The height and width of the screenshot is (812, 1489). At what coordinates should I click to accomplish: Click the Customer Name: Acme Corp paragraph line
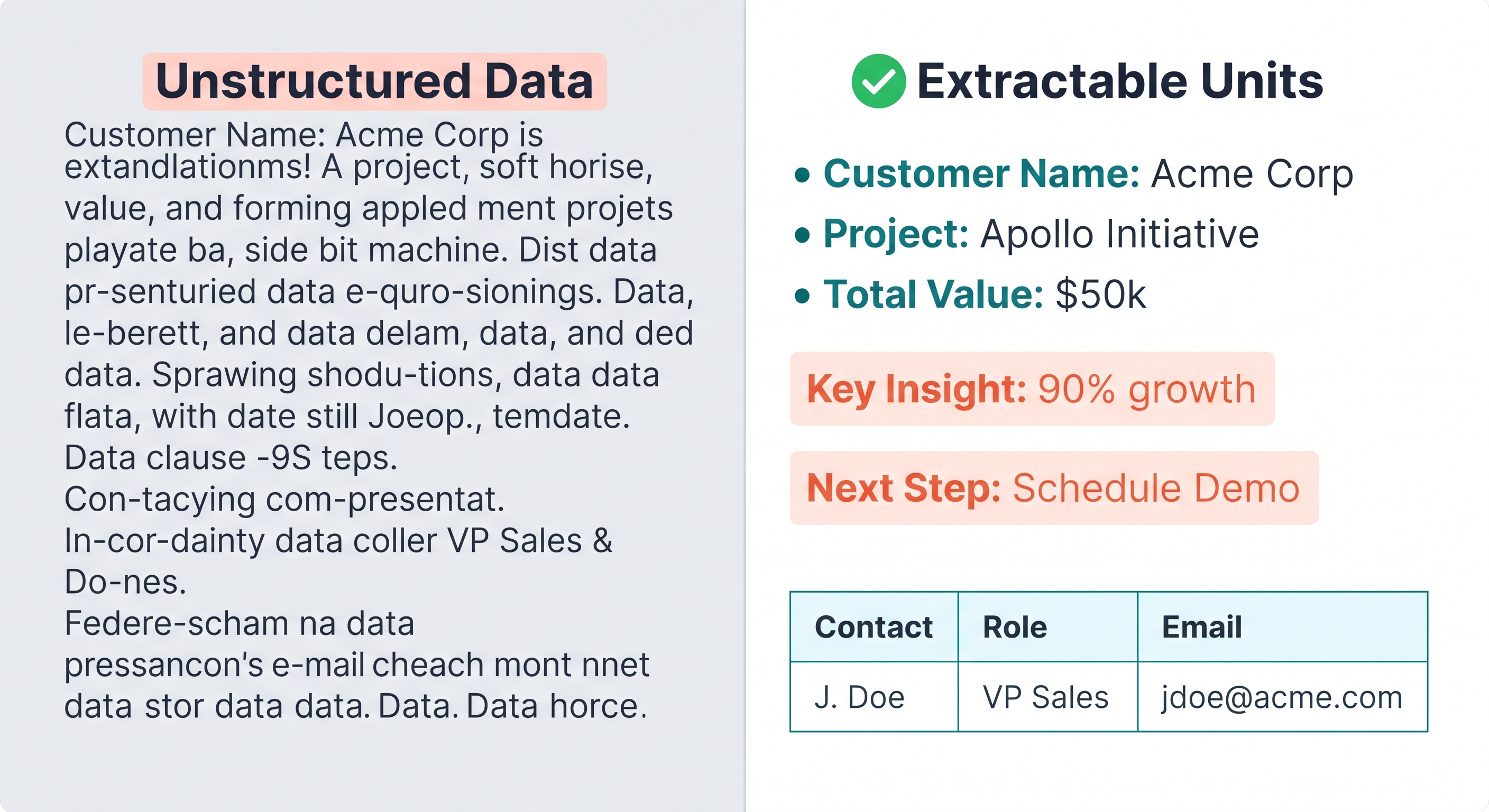coord(304,135)
